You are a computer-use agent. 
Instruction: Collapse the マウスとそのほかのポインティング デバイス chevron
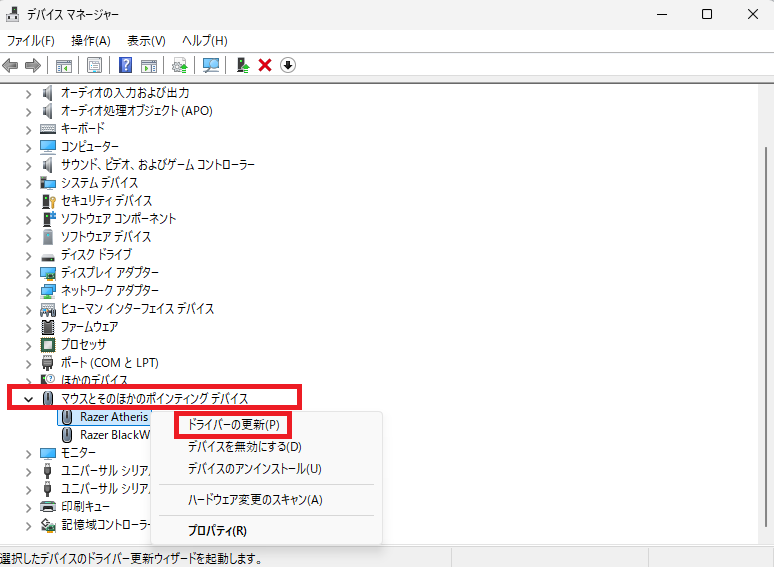point(29,399)
